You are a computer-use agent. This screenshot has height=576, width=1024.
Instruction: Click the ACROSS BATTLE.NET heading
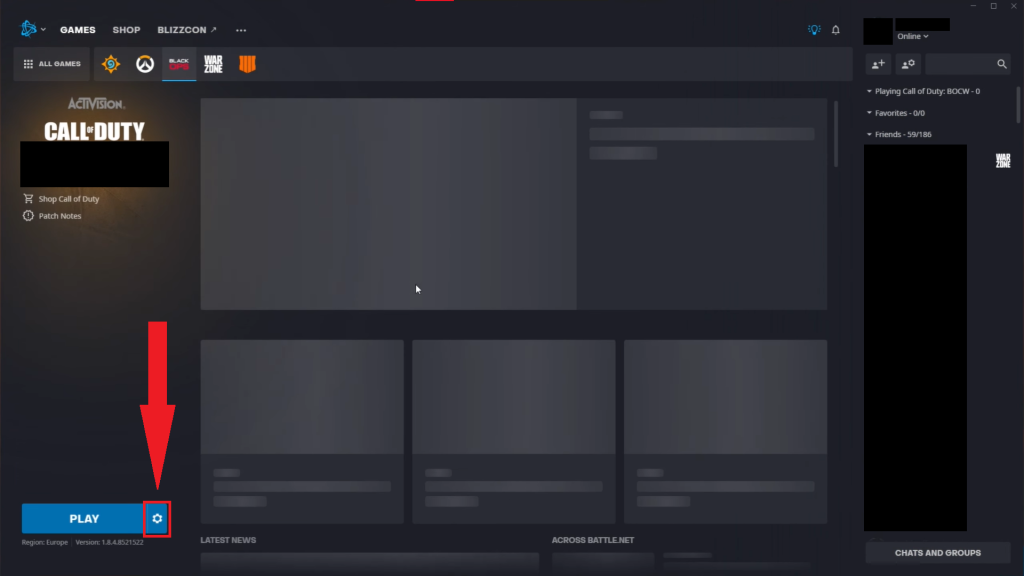pos(592,540)
